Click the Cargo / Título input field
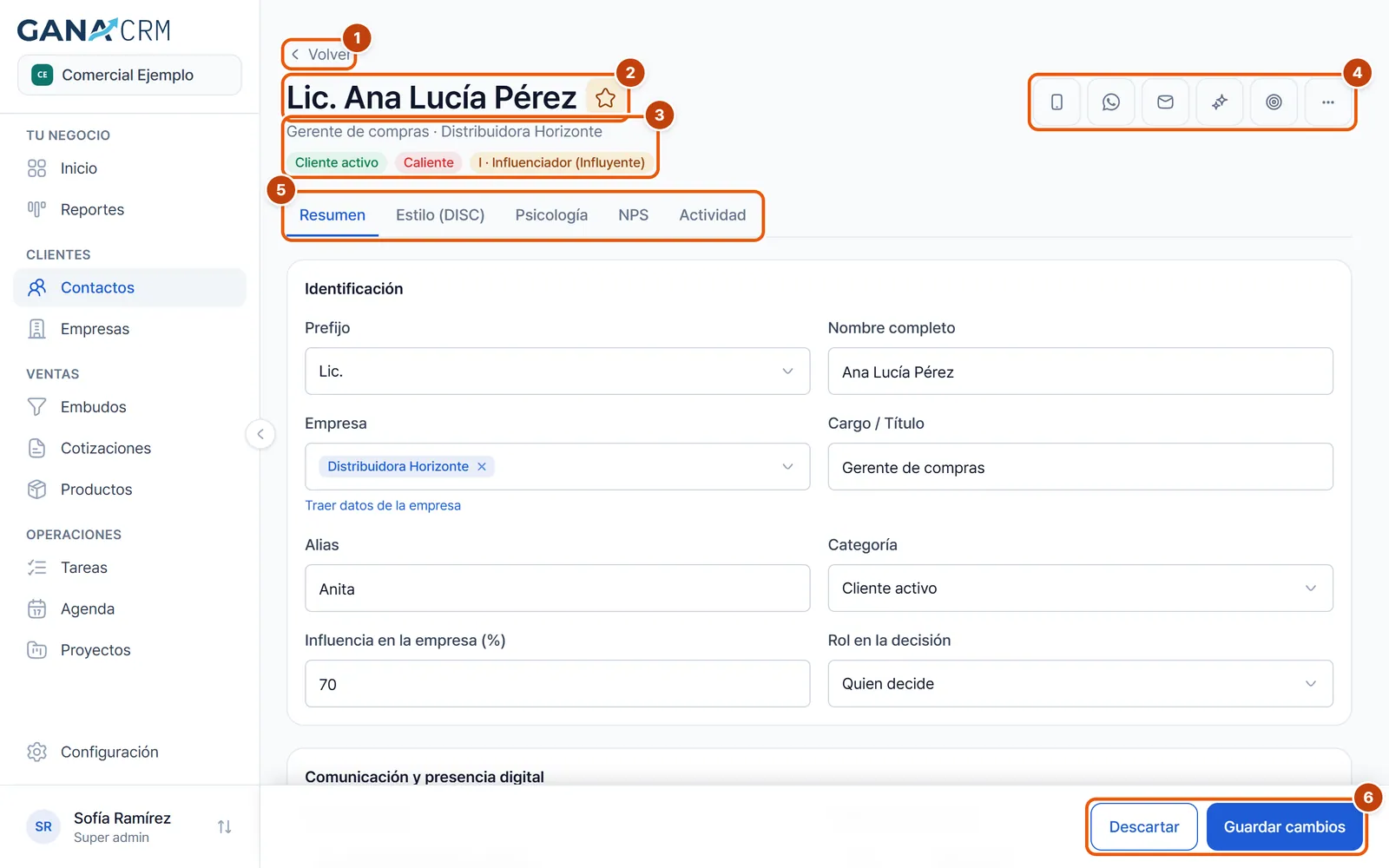Screen dimensions: 1389x868 point(1080,467)
